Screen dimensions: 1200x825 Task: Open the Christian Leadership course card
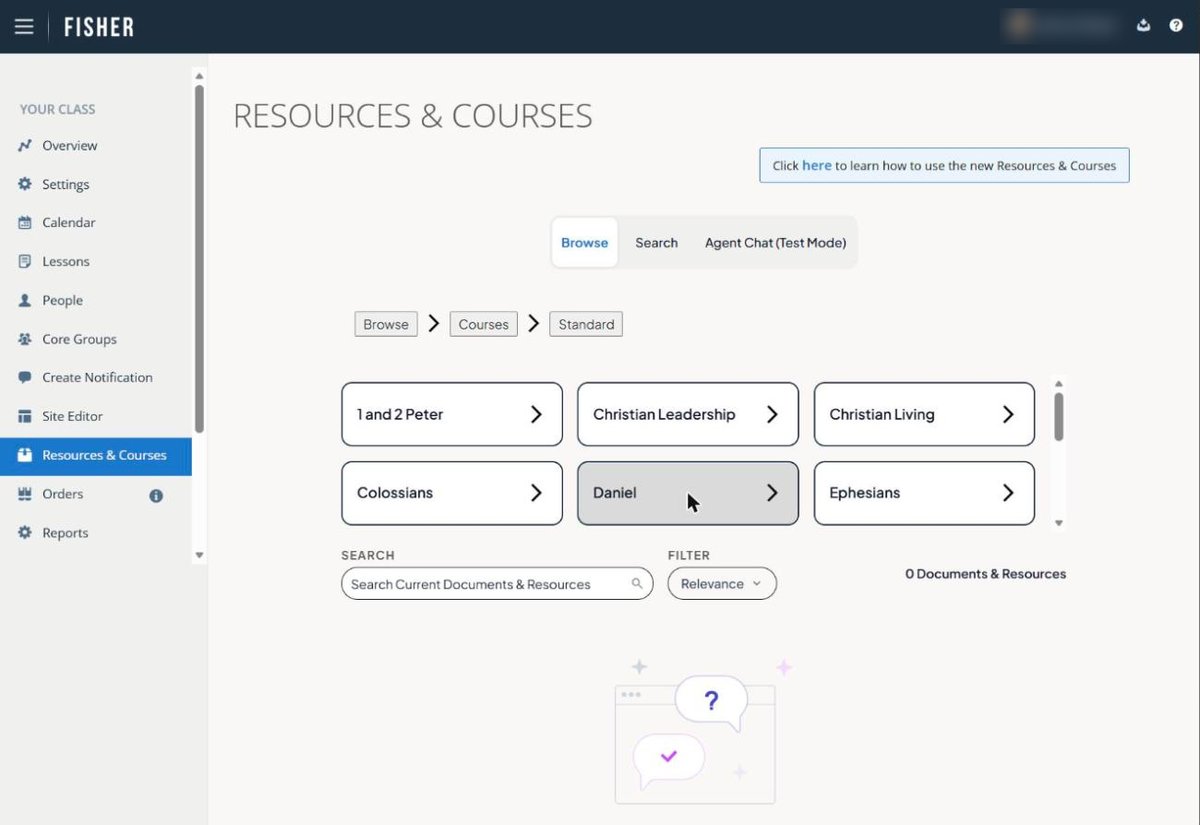coord(688,414)
